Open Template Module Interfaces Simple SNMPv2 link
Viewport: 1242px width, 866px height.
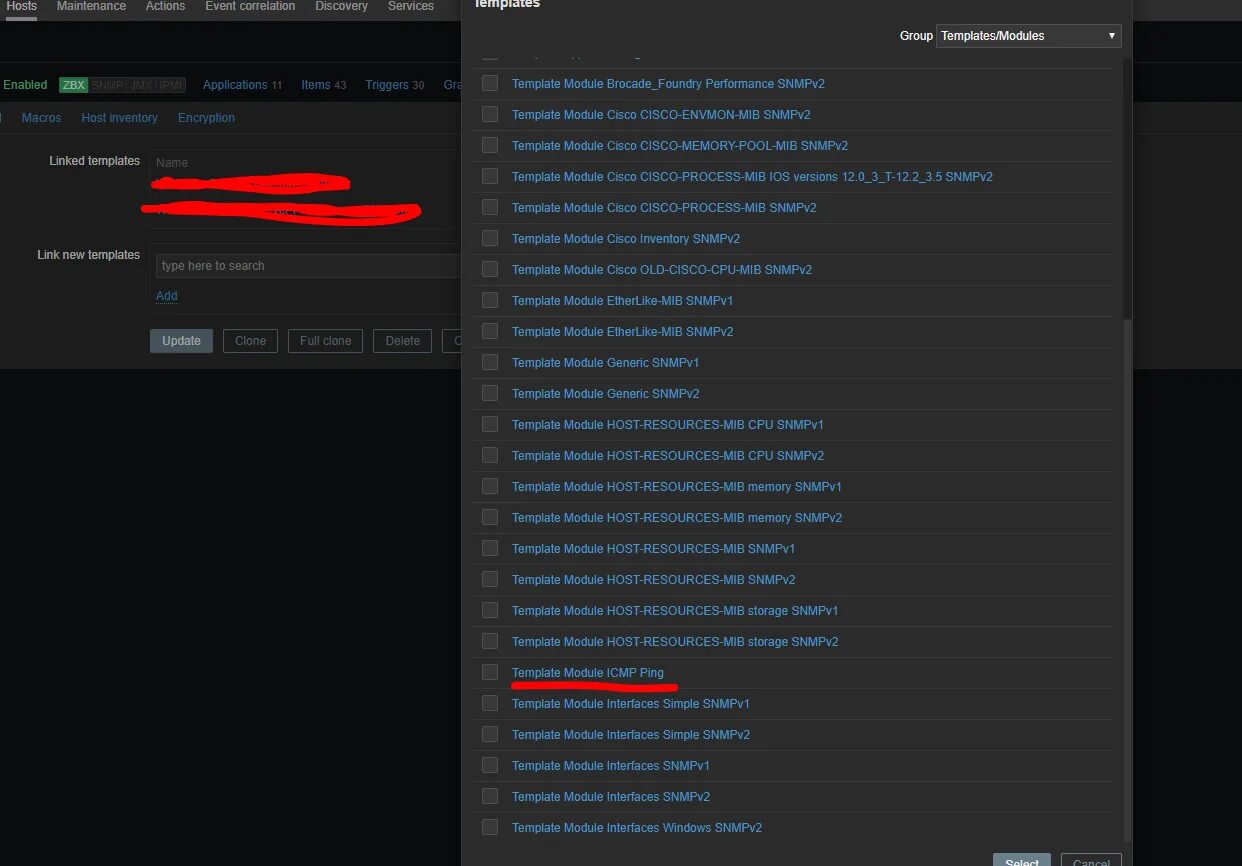[x=631, y=735]
